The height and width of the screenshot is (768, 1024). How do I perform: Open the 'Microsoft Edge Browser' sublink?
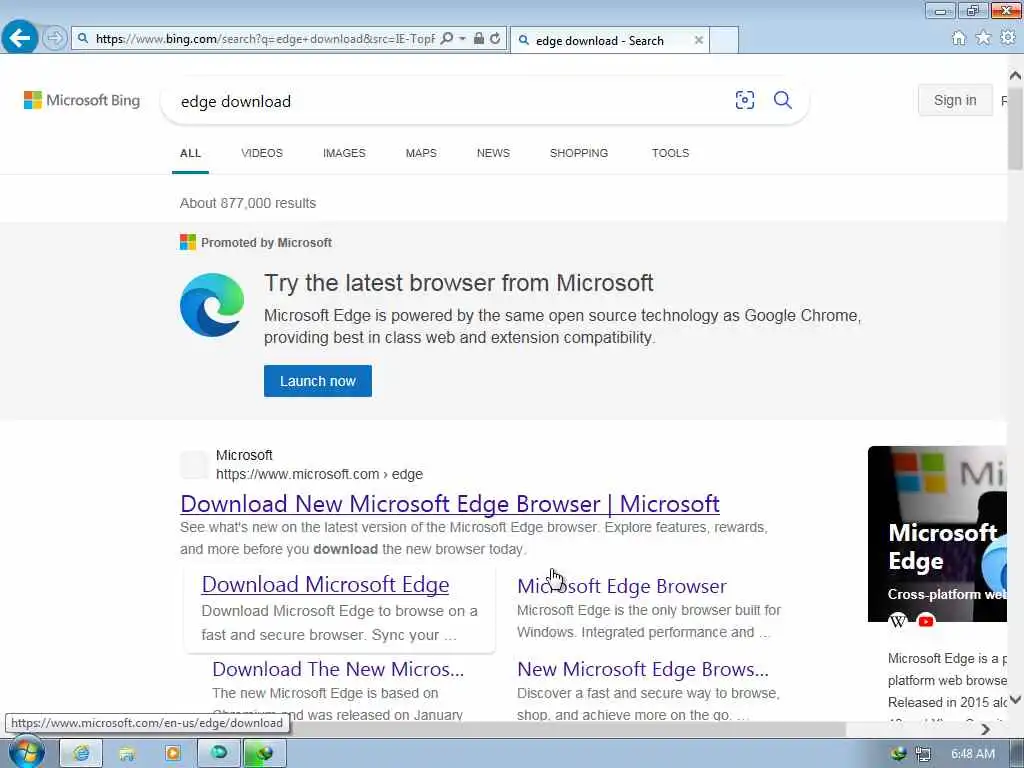click(622, 586)
